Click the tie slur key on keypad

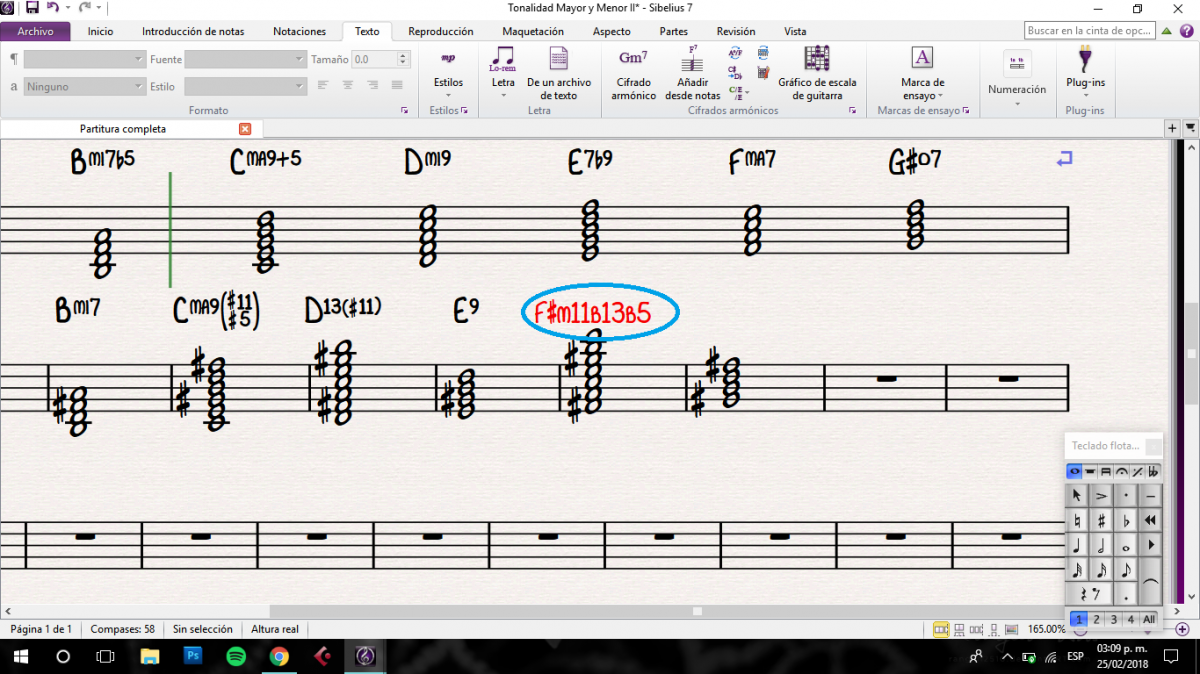1151,583
